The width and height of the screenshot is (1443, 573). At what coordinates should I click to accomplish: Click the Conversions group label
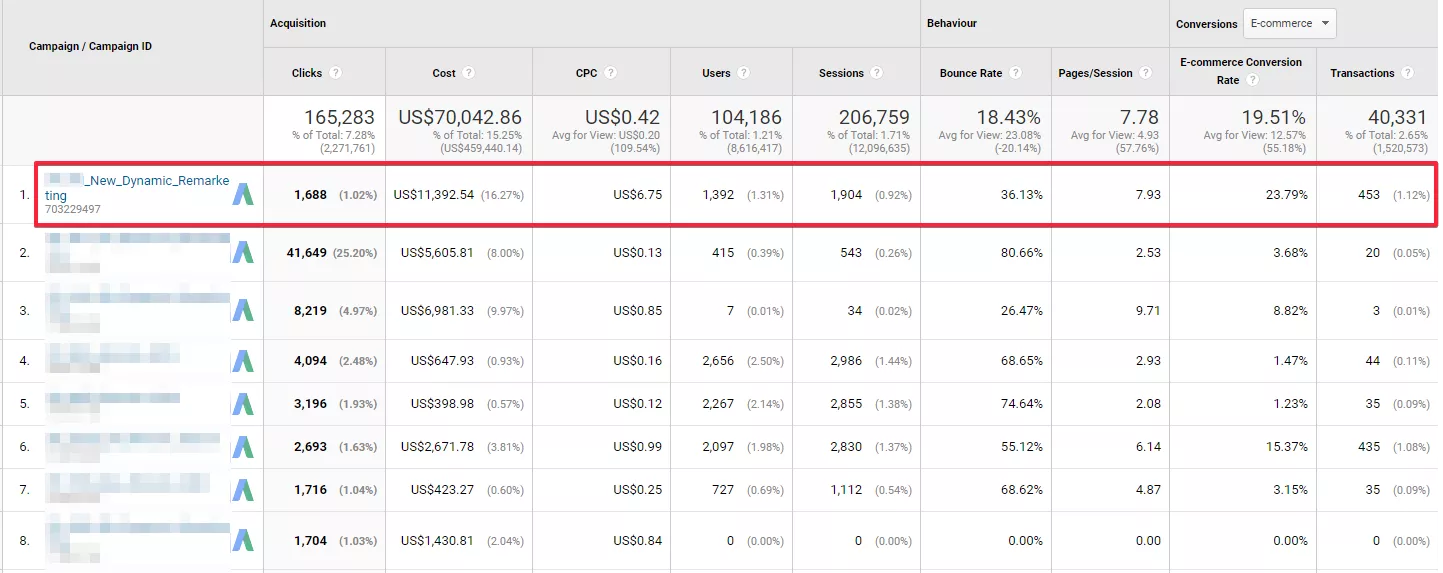tap(1206, 24)
